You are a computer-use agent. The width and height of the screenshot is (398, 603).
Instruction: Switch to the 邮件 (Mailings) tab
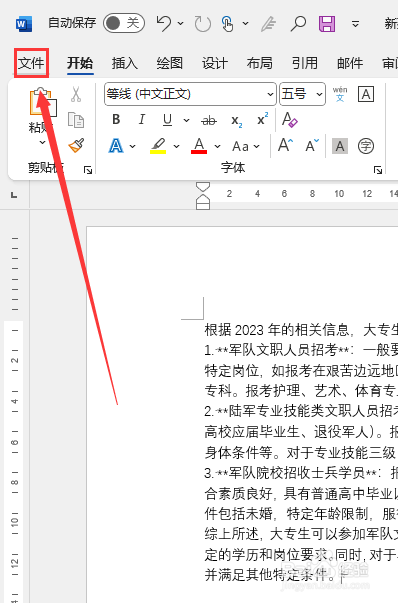pyautogui.click(x=350, y=63)
